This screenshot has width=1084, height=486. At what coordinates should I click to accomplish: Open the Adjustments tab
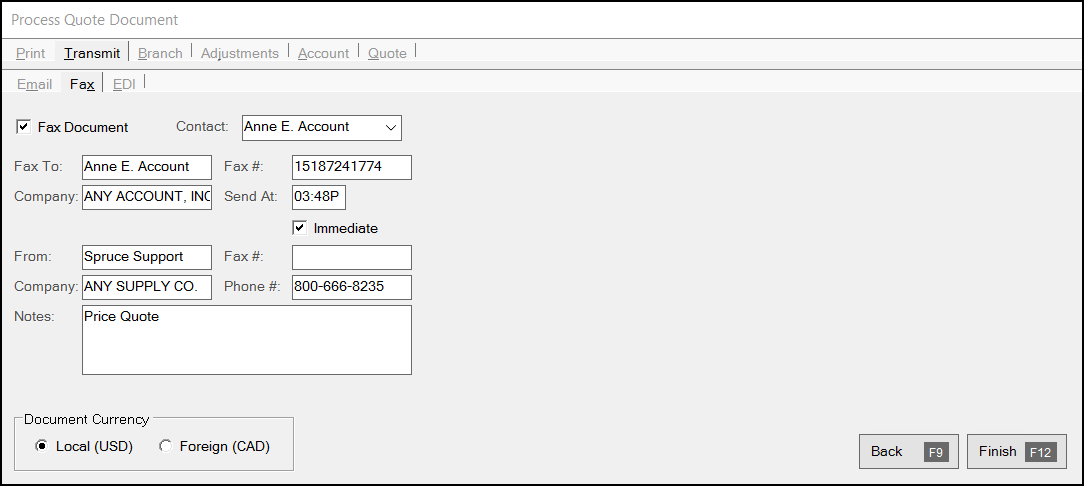(240, 53)
